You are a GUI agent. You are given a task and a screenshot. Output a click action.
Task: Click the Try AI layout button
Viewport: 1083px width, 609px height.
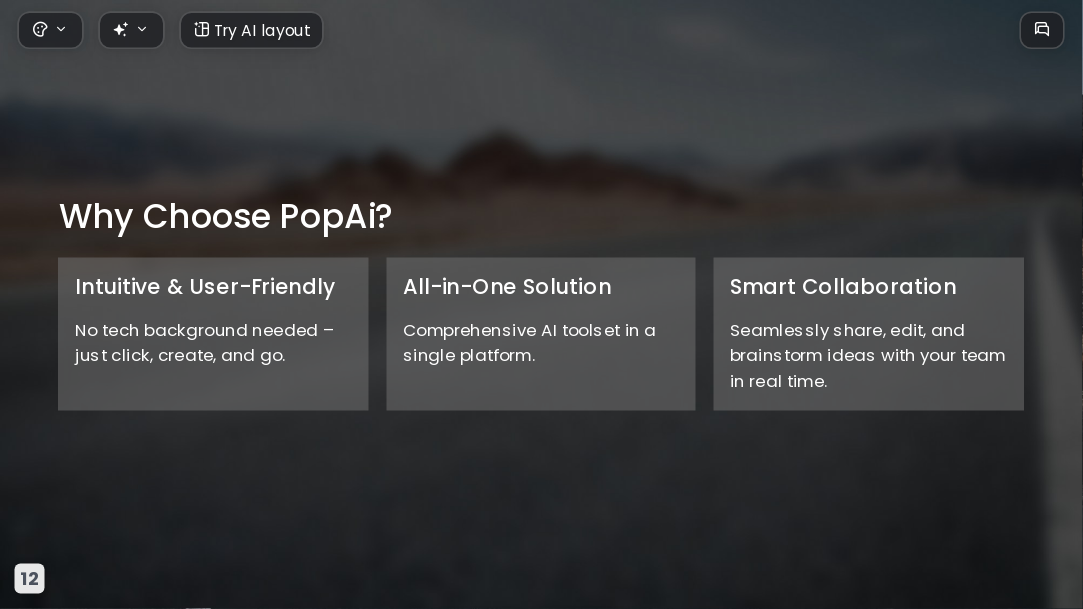point(251,30)
